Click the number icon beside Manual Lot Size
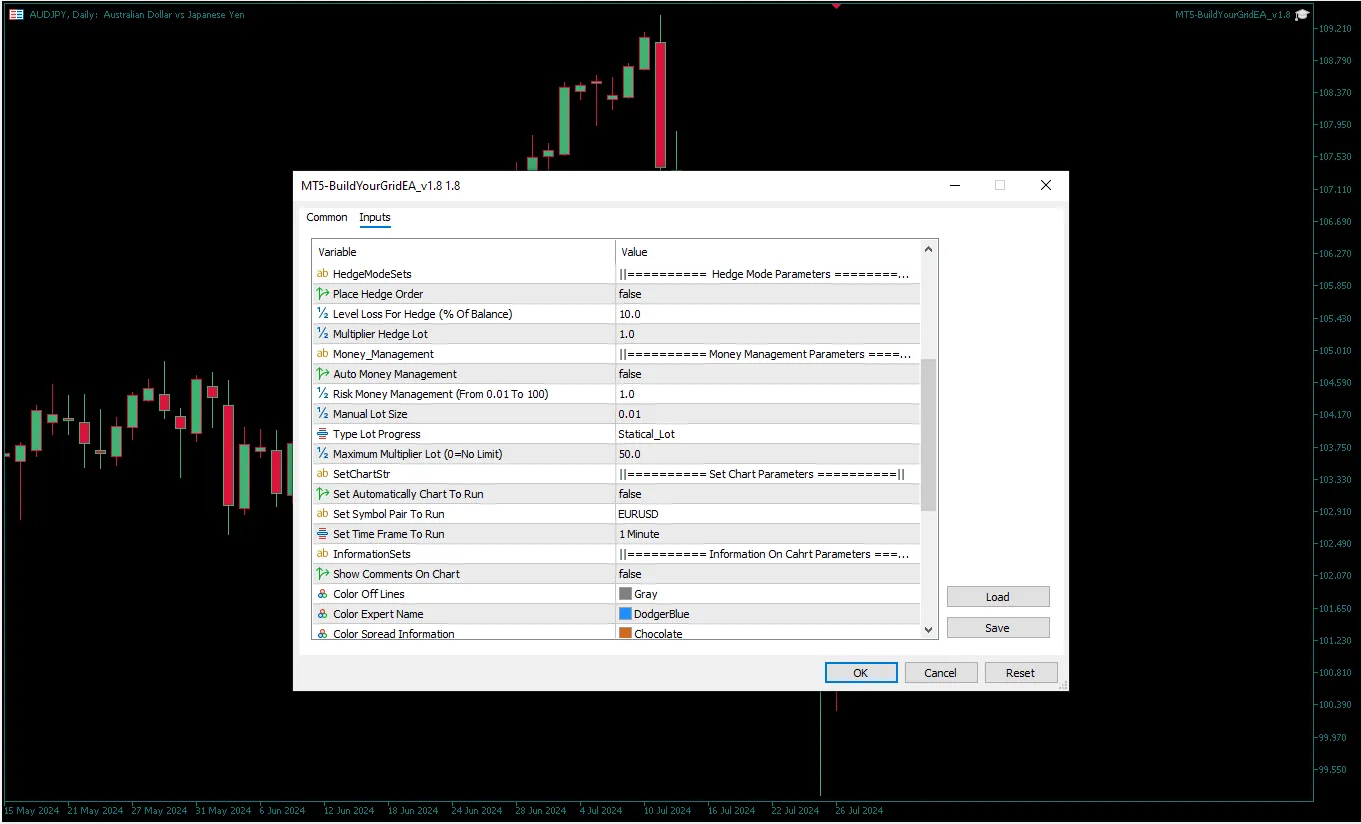 [x=323, y=414]
